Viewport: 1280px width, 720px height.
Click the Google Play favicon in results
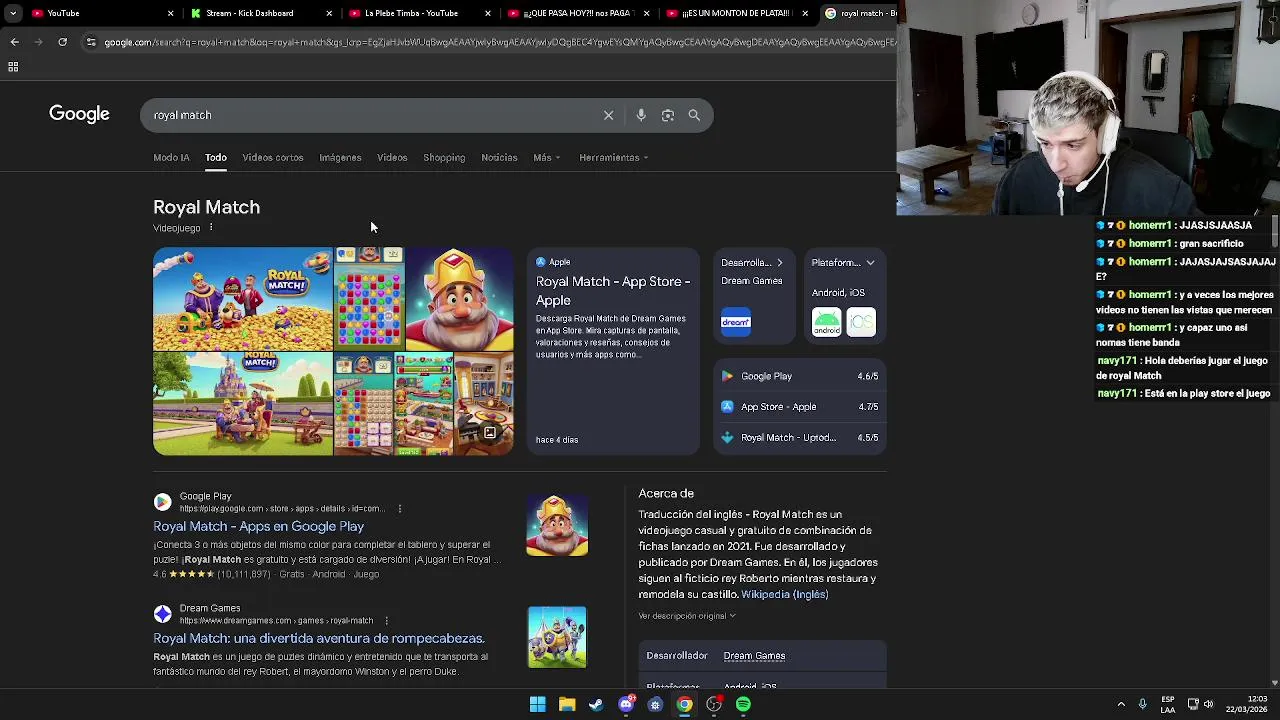[162, 502]
